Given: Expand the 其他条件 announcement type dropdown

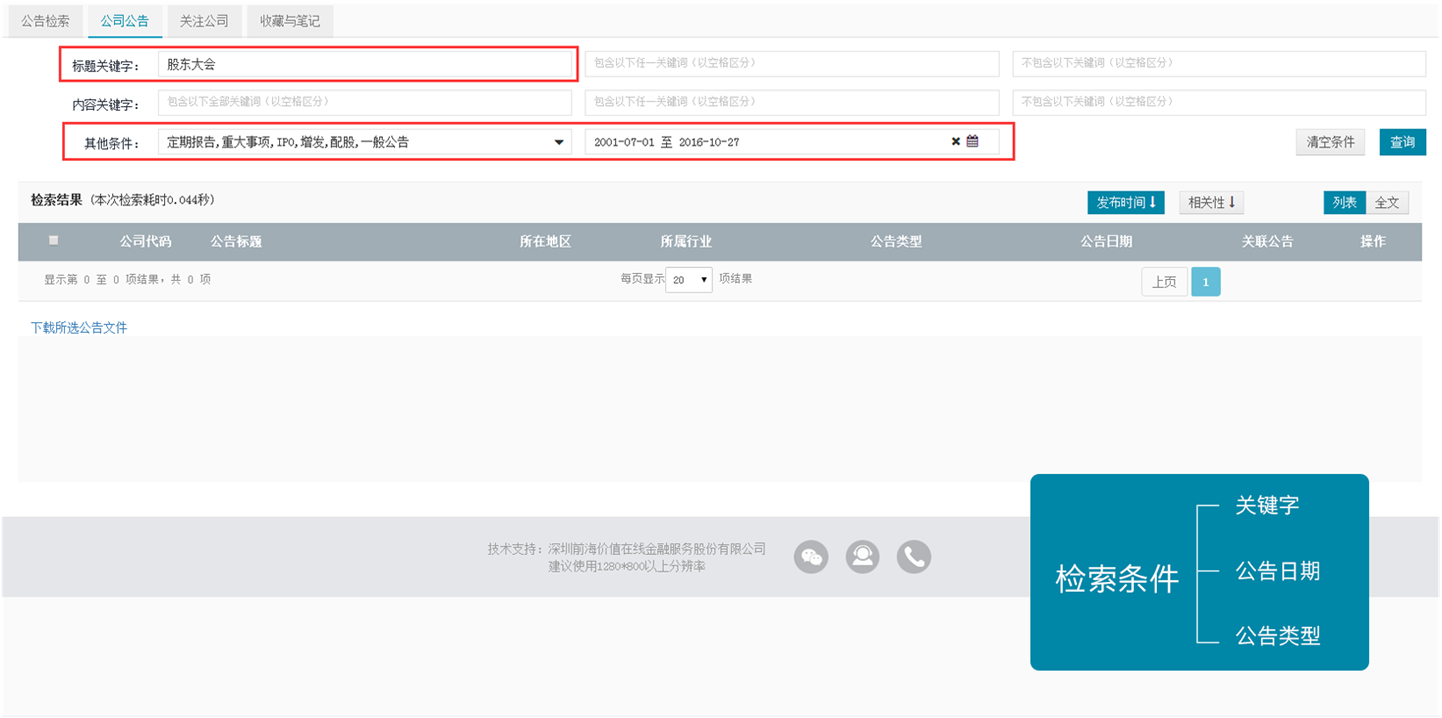Looking at the screenshot, I should click(364, 142).
